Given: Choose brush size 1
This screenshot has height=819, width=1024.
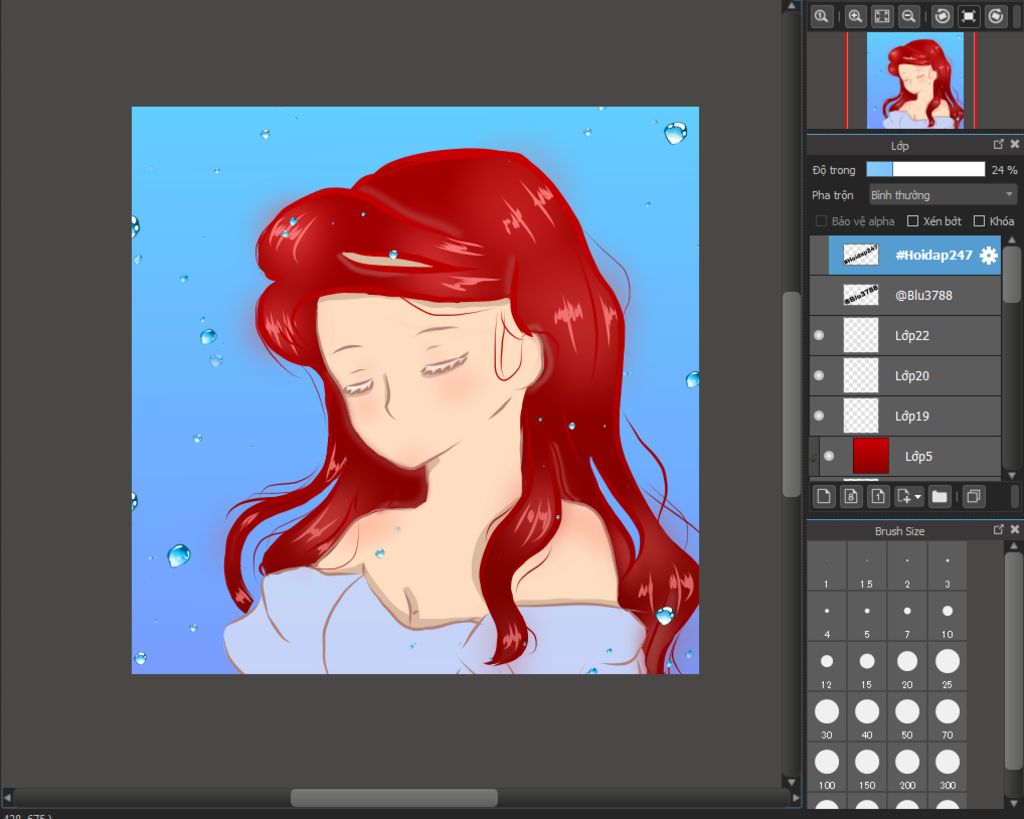Looking at the screenshot, I should [827, 566].
